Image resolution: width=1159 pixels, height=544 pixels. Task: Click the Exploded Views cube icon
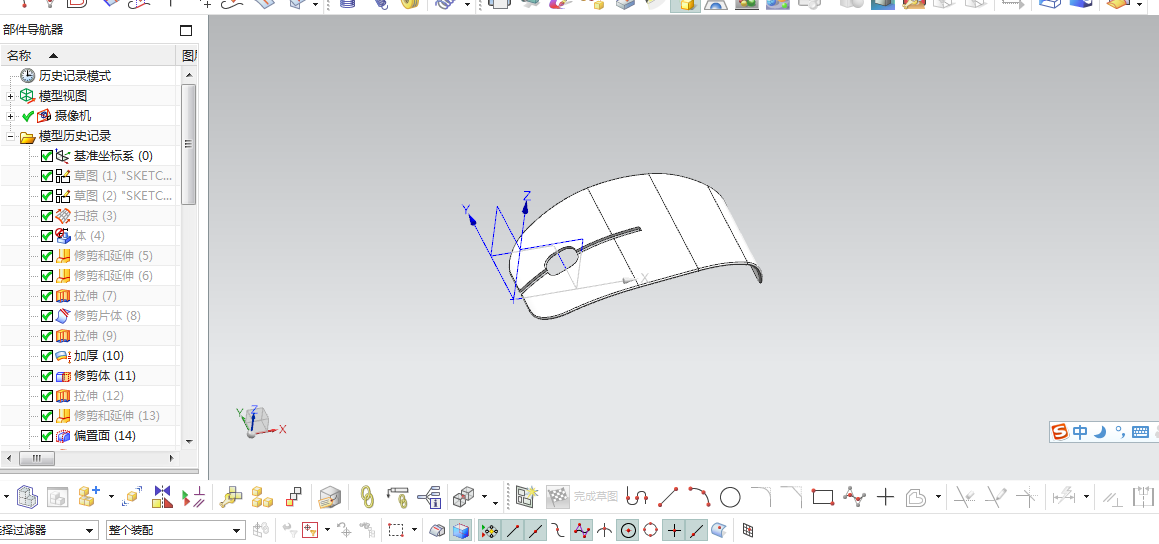pos(463,497)
